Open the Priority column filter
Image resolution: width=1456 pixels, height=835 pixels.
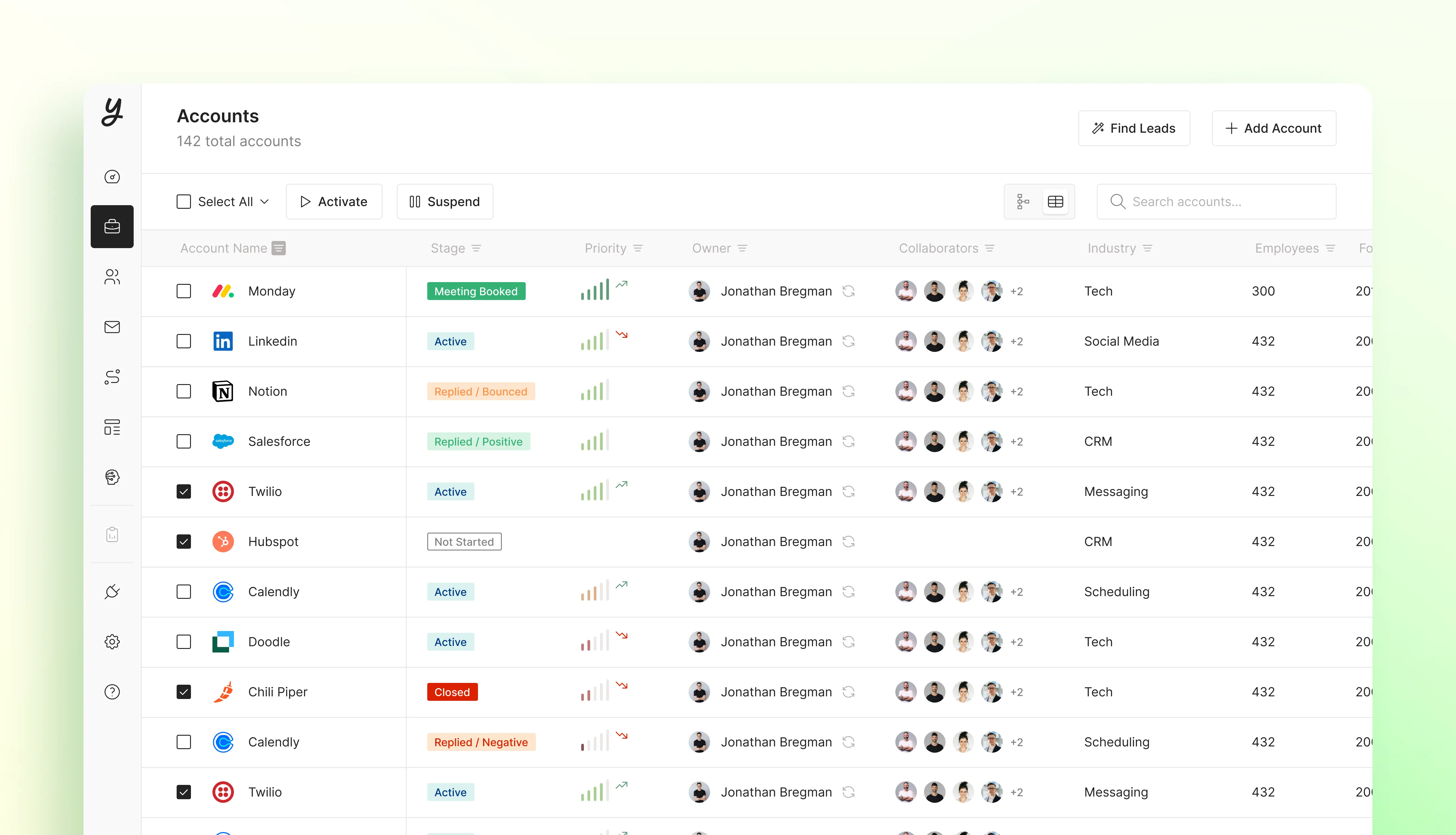point(638,248)
